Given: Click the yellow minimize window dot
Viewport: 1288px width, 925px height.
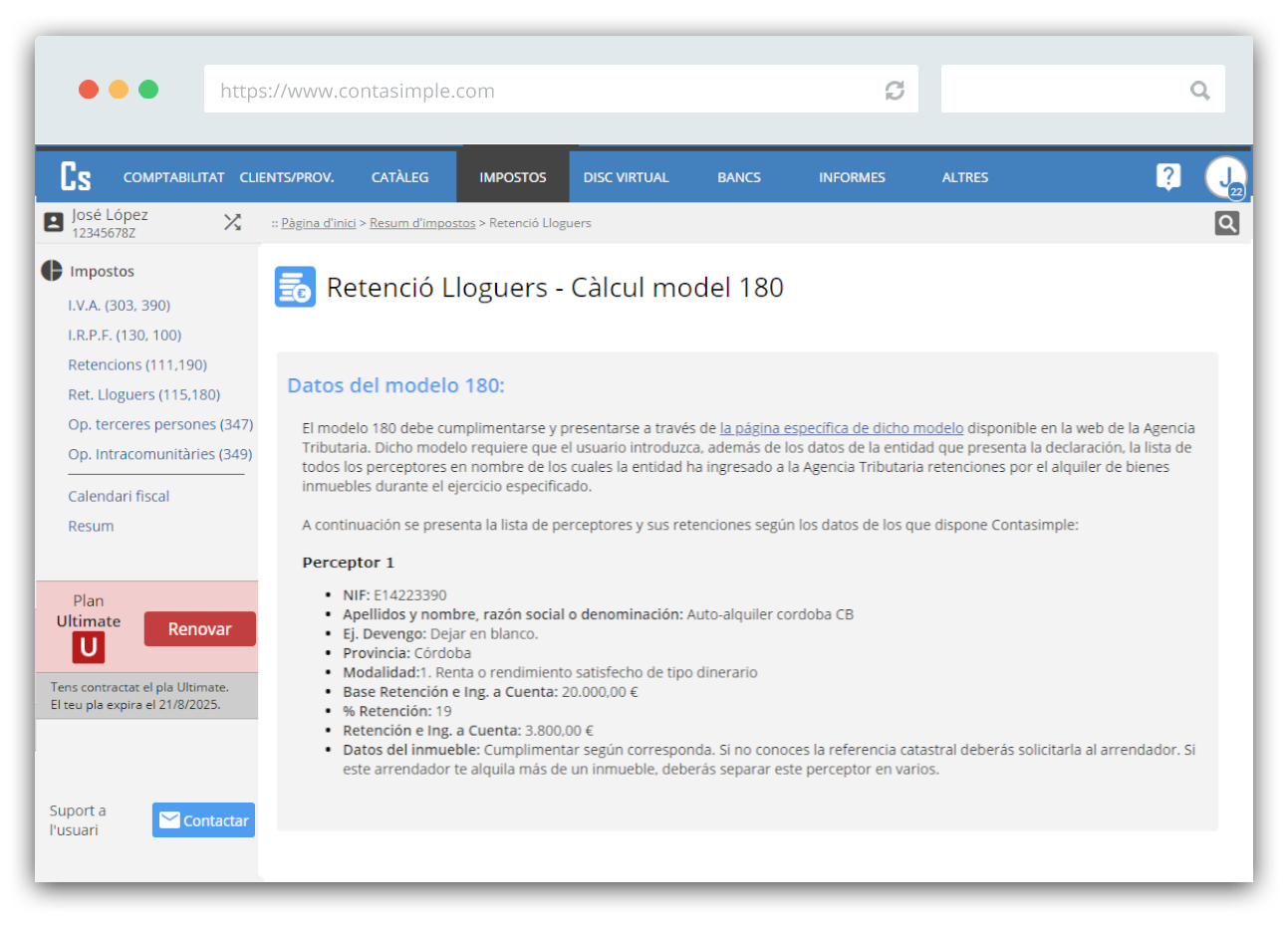Looking at the screenshot, I should [x=119, y=90].
